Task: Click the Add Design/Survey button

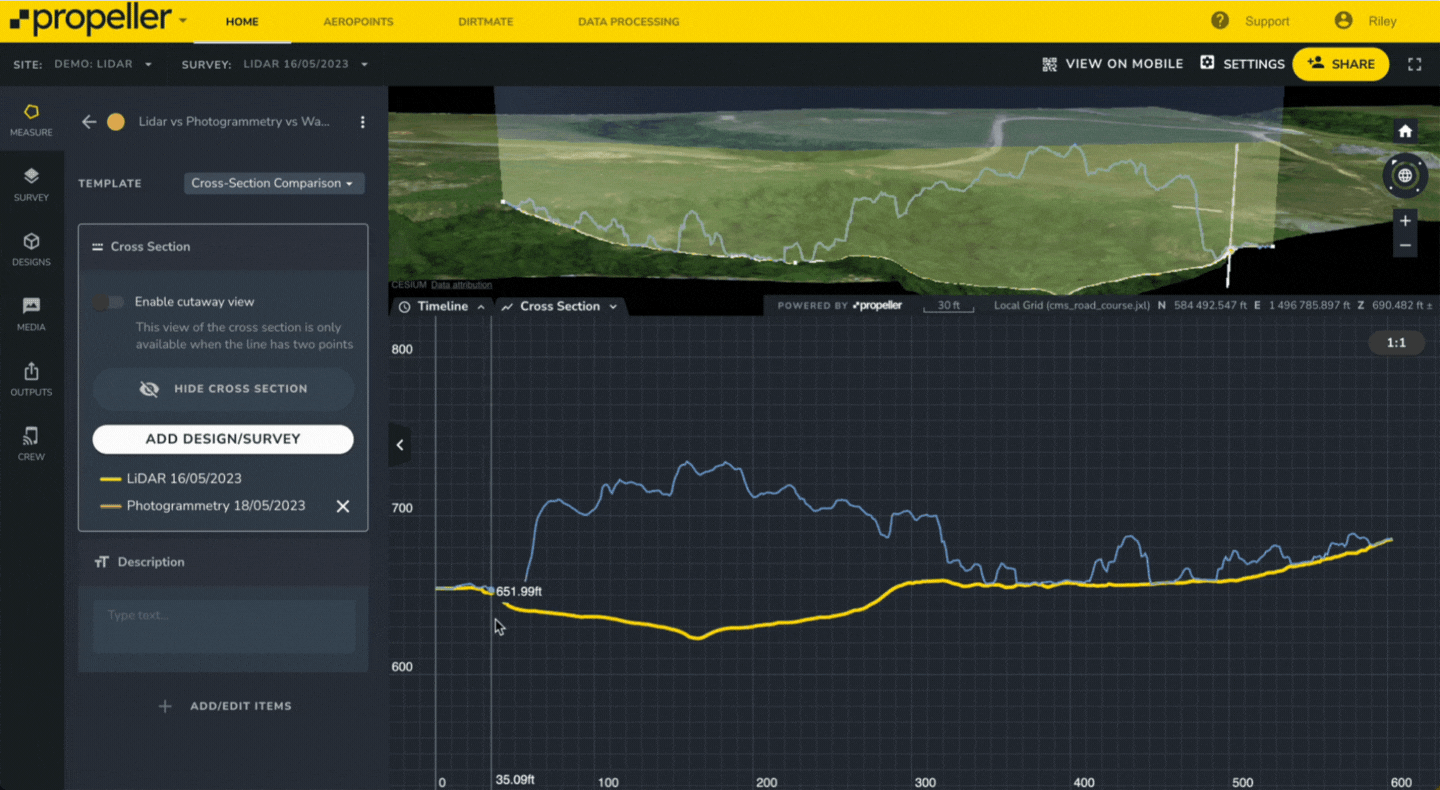Action: 223,439
